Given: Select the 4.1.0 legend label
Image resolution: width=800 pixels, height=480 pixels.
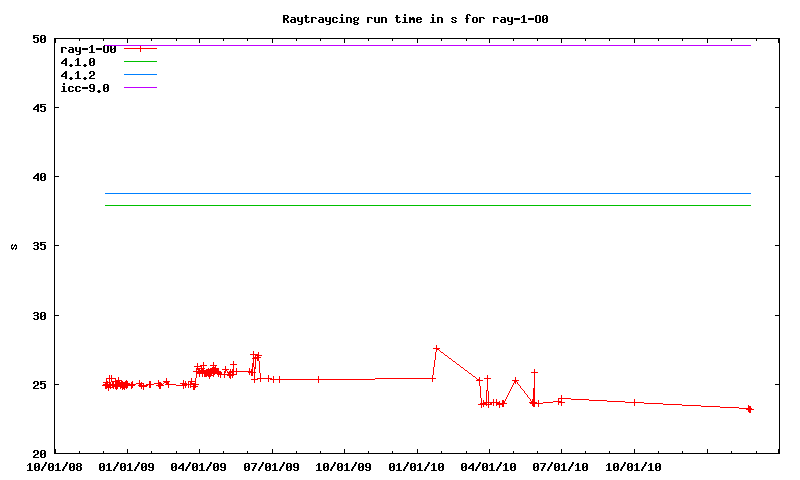Looking at the screenshot, I should tap(78, 62).
